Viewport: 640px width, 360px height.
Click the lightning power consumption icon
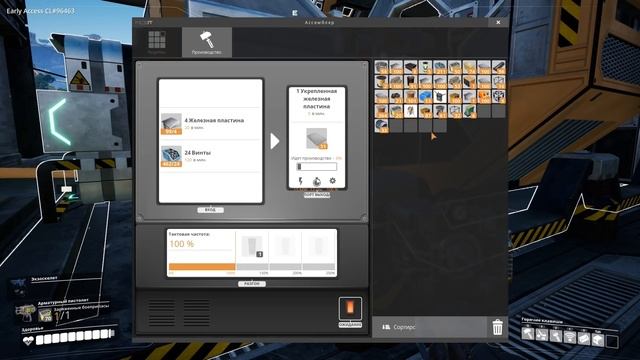[x=300, y=181]
